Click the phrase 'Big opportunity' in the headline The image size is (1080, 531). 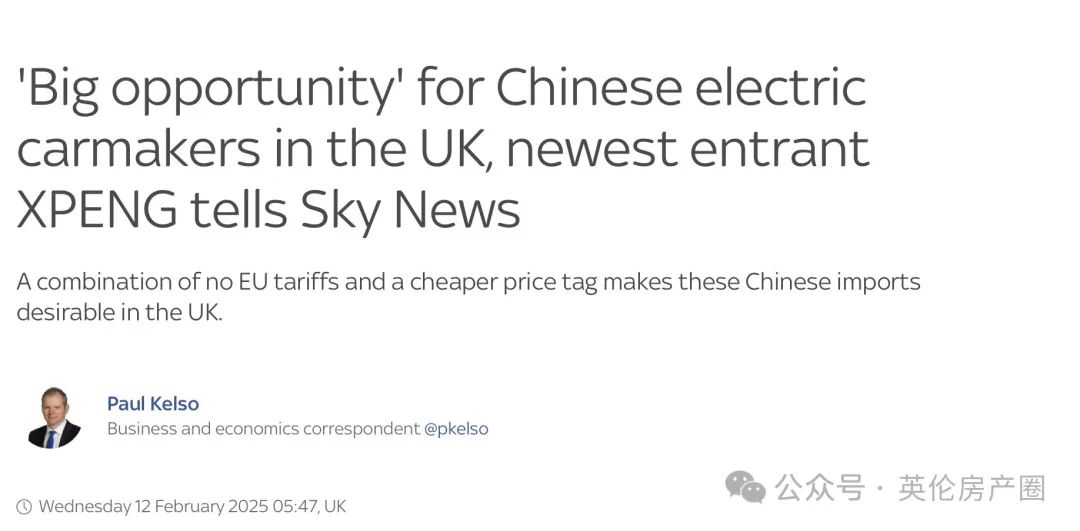point(210,90)
